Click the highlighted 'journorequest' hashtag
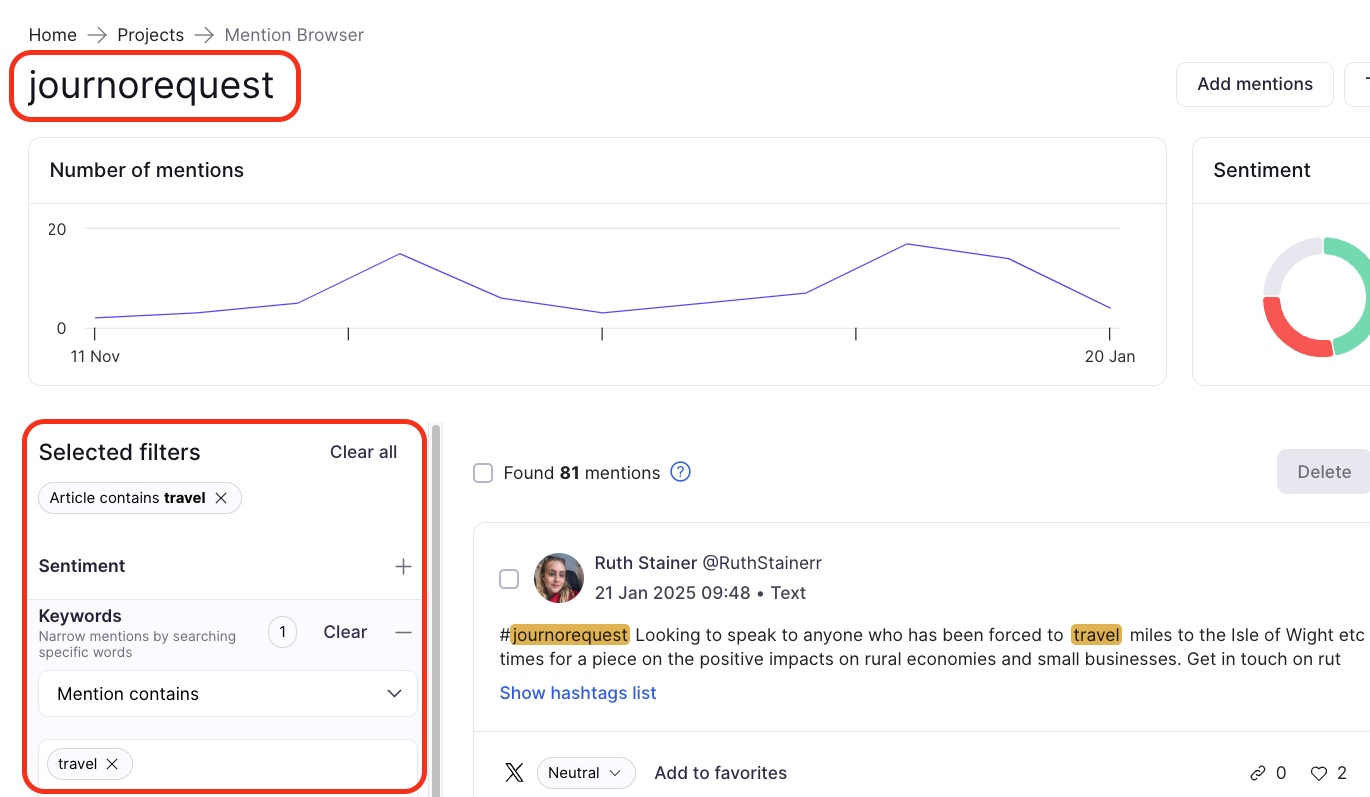Screen dimensions: 1370x797 (570, 634)
